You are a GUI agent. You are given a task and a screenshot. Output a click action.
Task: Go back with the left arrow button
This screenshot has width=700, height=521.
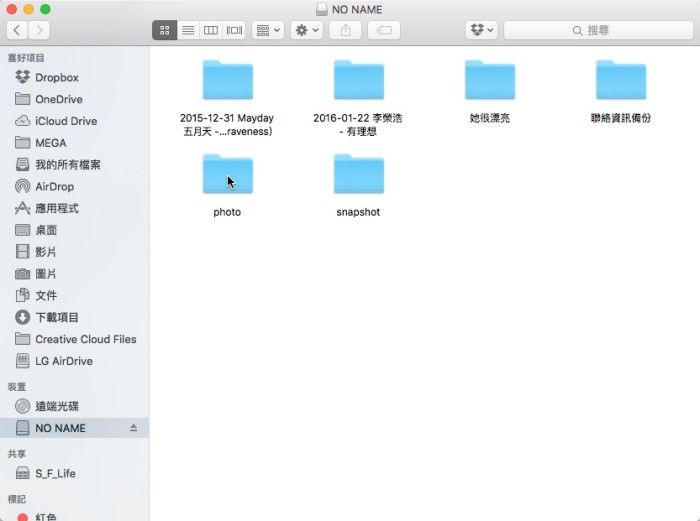pyautogui.click(x=17, y=30)
